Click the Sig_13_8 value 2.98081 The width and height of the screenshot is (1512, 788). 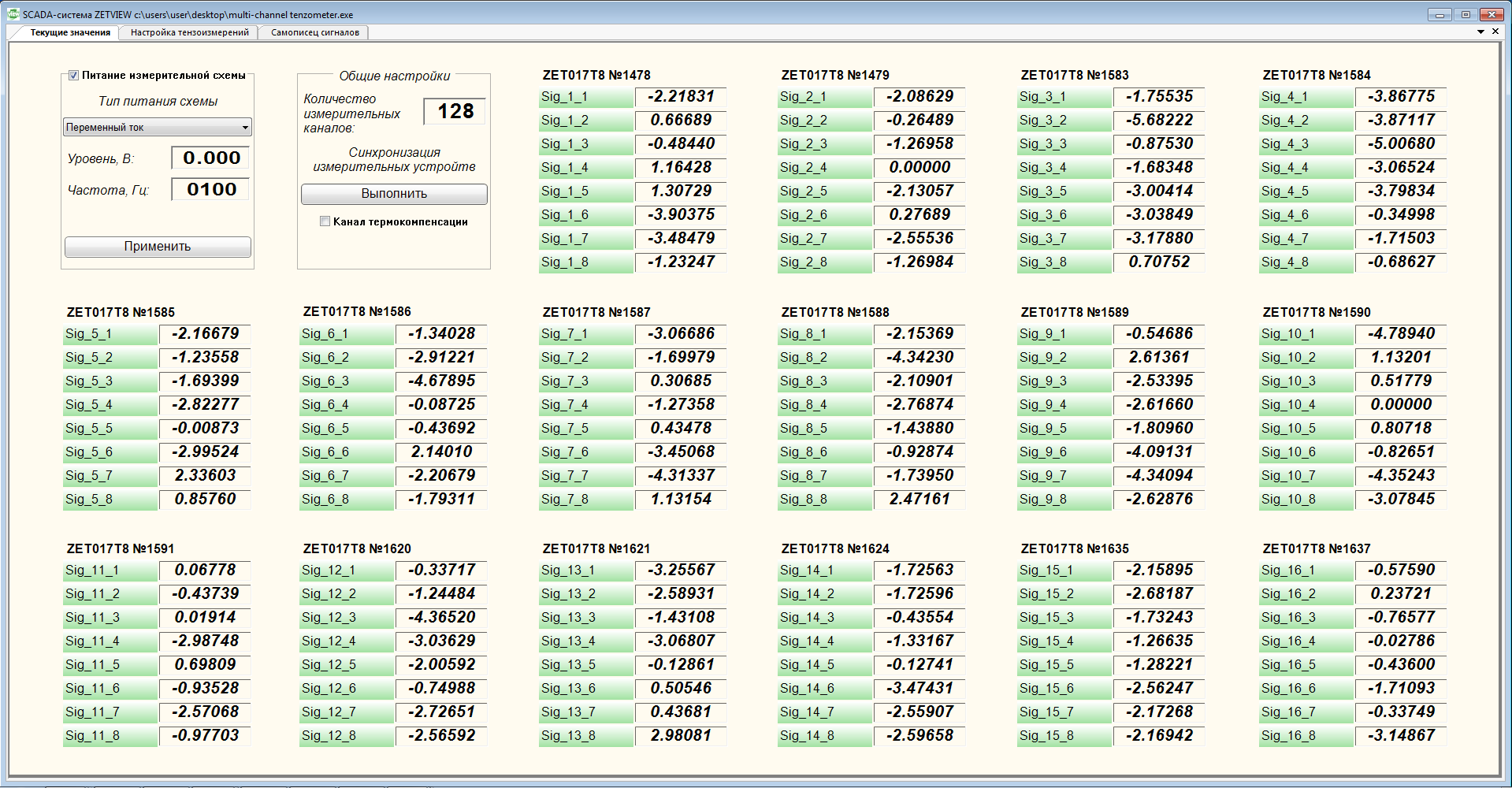[681, 736]
